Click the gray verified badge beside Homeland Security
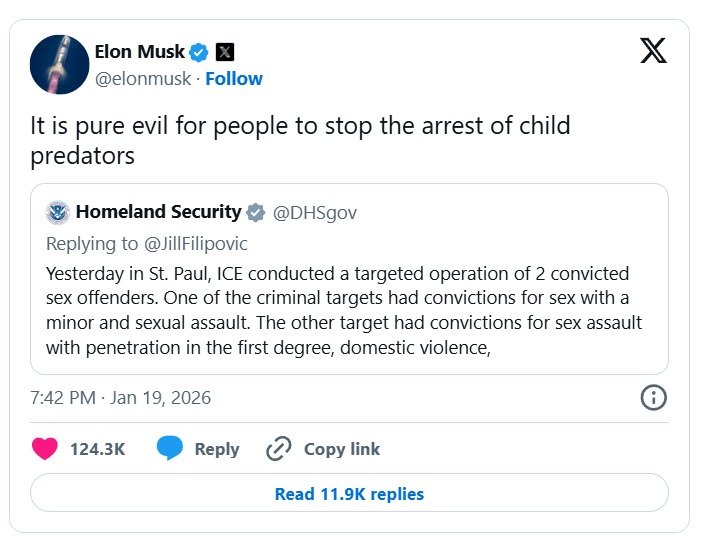The width and height of the screenshot is (705, 545). point(255,212)
